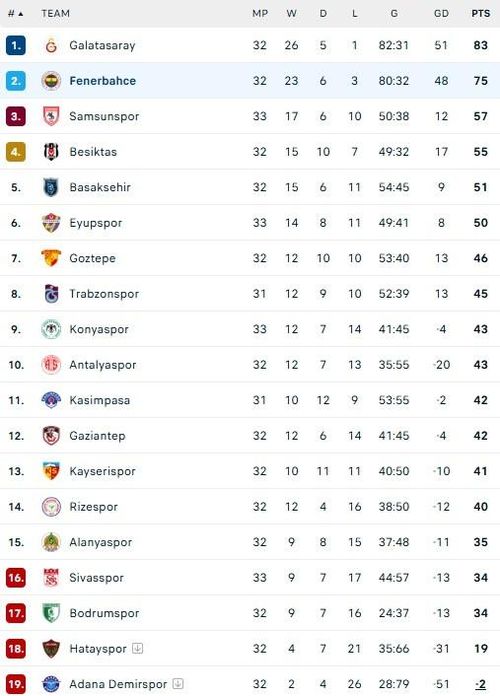Screen dimensions: 500x696
Task: Click the deduction icon beside Adana Demirspor
Action: pos(178,684)
